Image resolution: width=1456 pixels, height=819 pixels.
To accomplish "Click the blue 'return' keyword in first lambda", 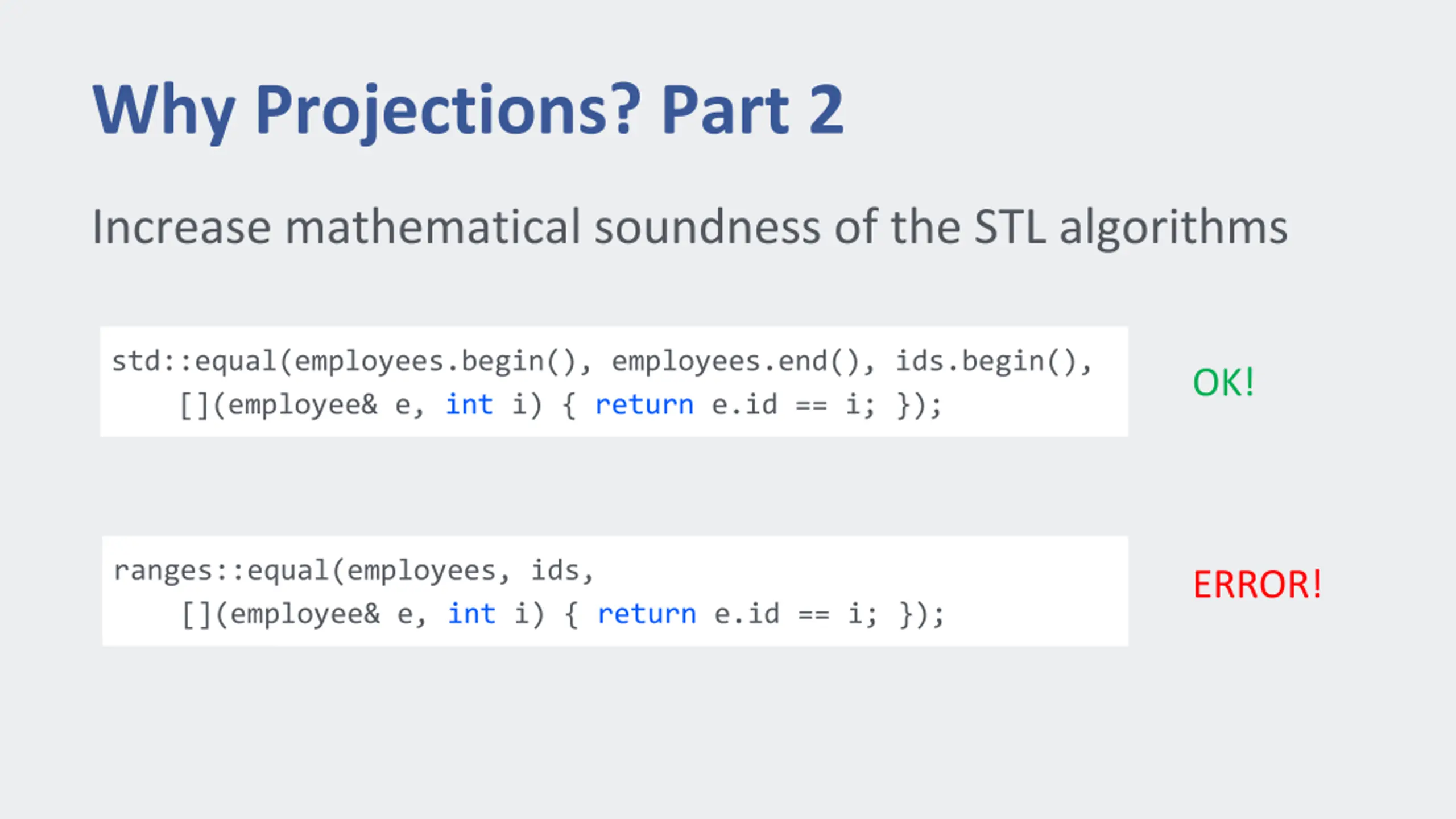I will click(644, 405).
